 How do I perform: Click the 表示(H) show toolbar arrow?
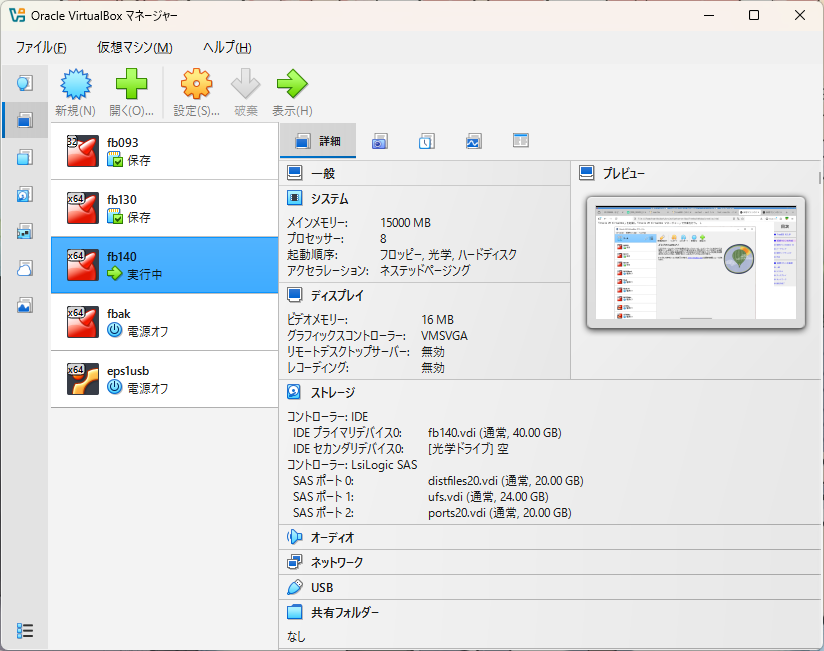click(292, 92)
